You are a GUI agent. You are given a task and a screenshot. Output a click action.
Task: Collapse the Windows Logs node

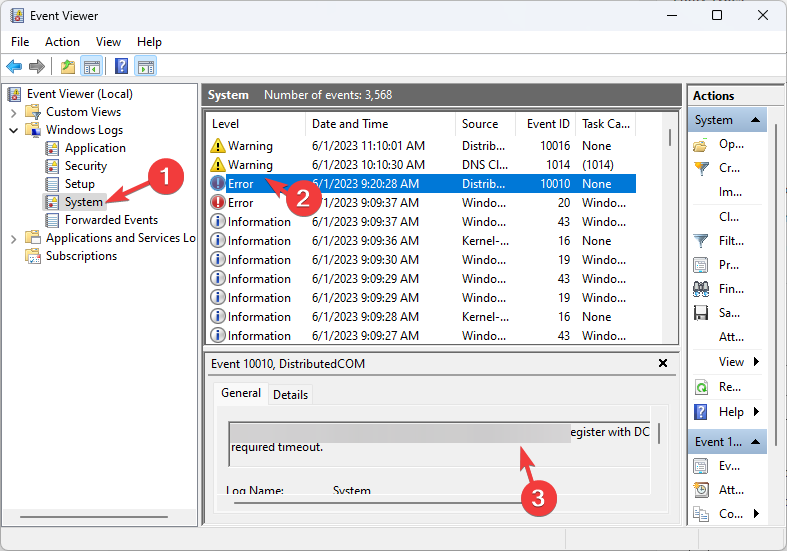click(x=14, y=130)
